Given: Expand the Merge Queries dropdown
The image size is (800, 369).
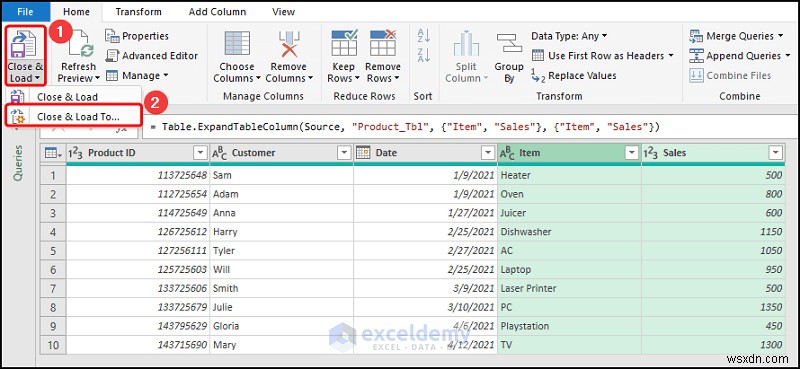Looking at the screenshot, I should [780, 36].
